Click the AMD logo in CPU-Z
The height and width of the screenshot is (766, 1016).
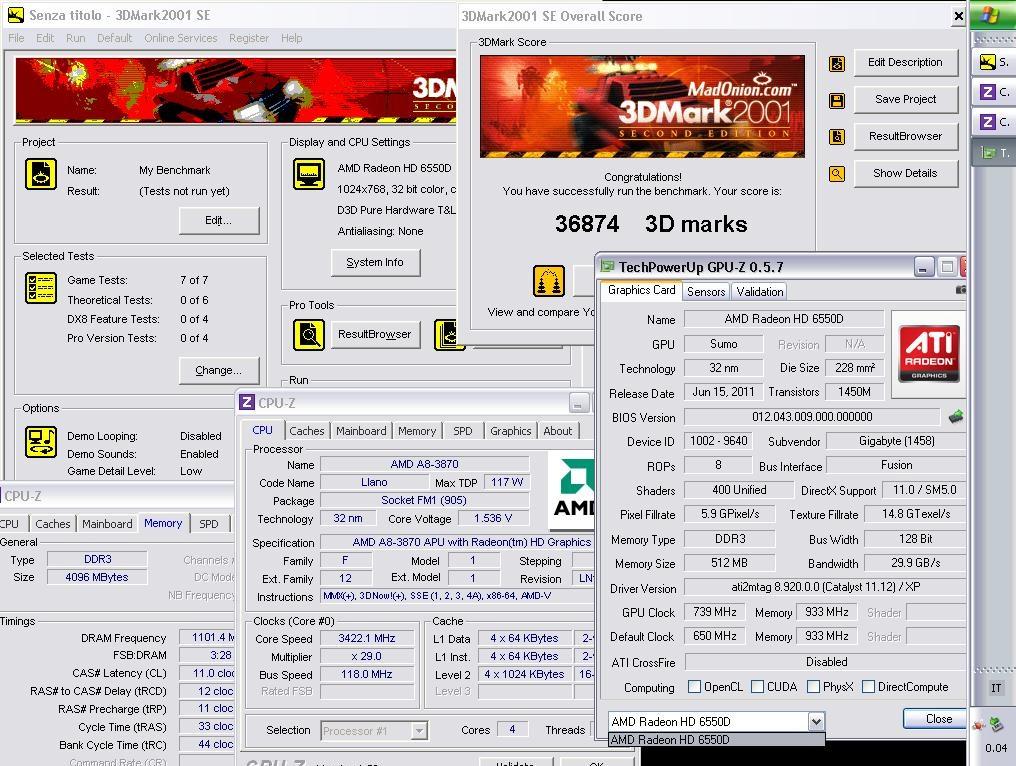pos(572,491)
